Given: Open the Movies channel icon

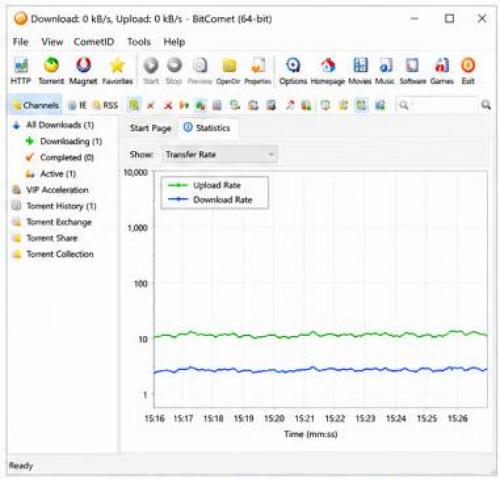Looking at the screenshot, I should coord(360,71).
